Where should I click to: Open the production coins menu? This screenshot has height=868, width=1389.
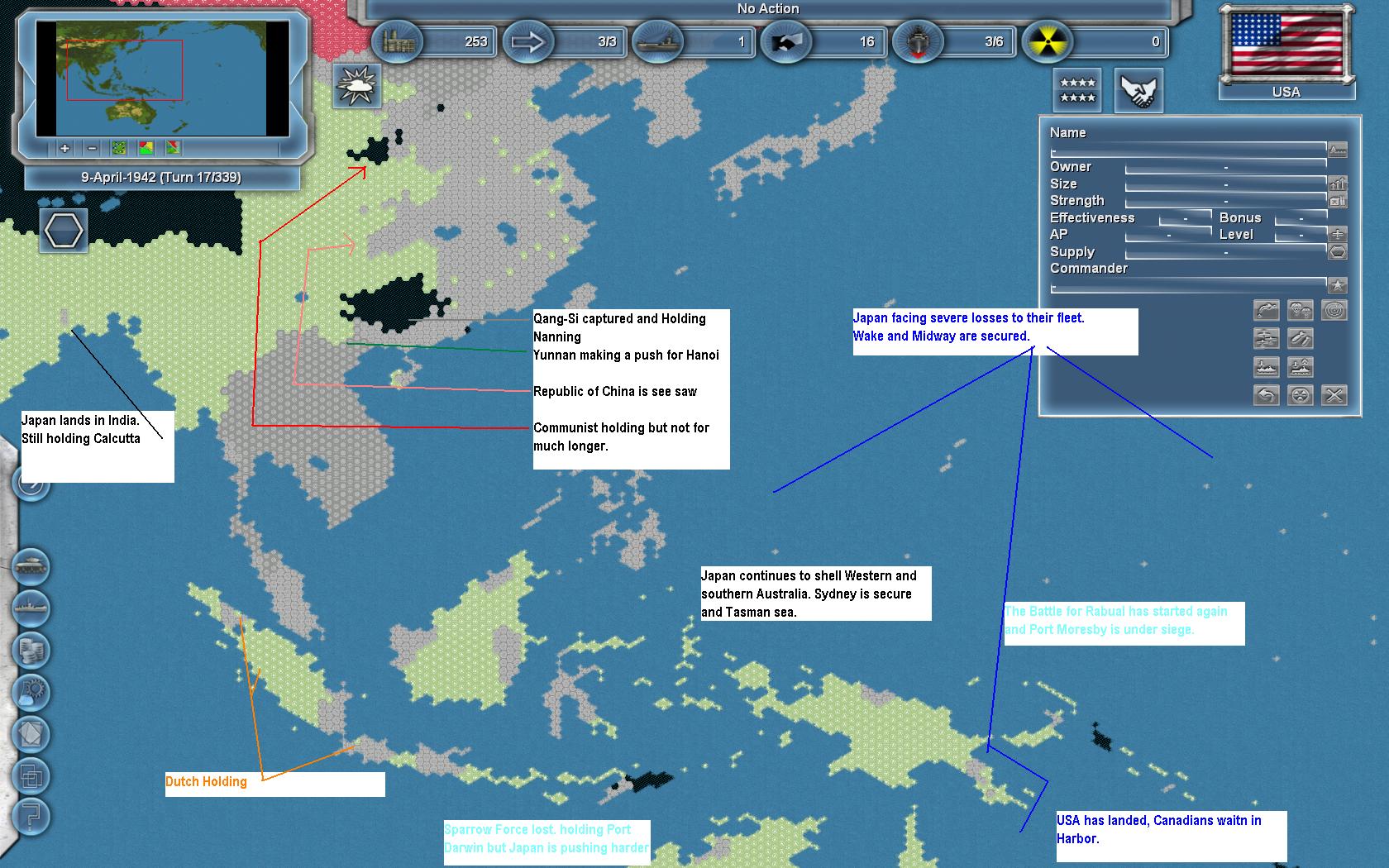[31, 651]
